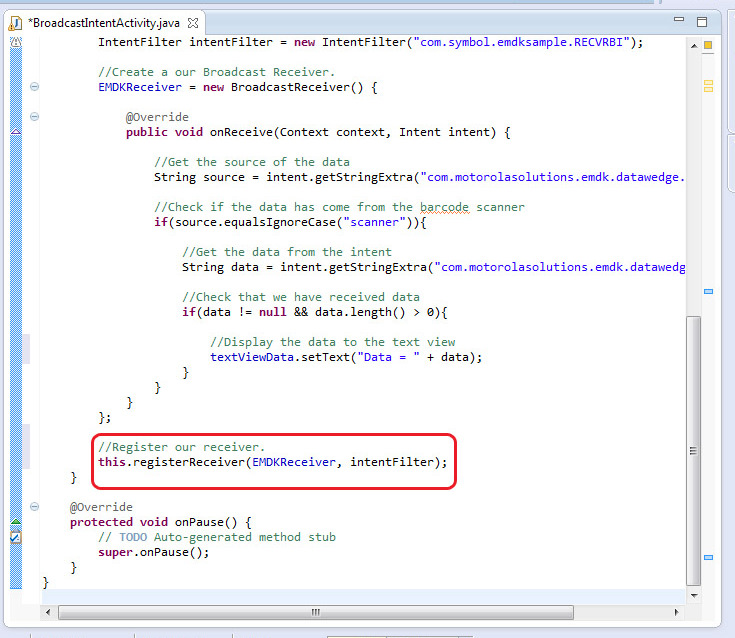Click the override indicator beside onReceive method
Image resolution: width=735 pixels, height=638 pixels.
click(x=15, y=131)
